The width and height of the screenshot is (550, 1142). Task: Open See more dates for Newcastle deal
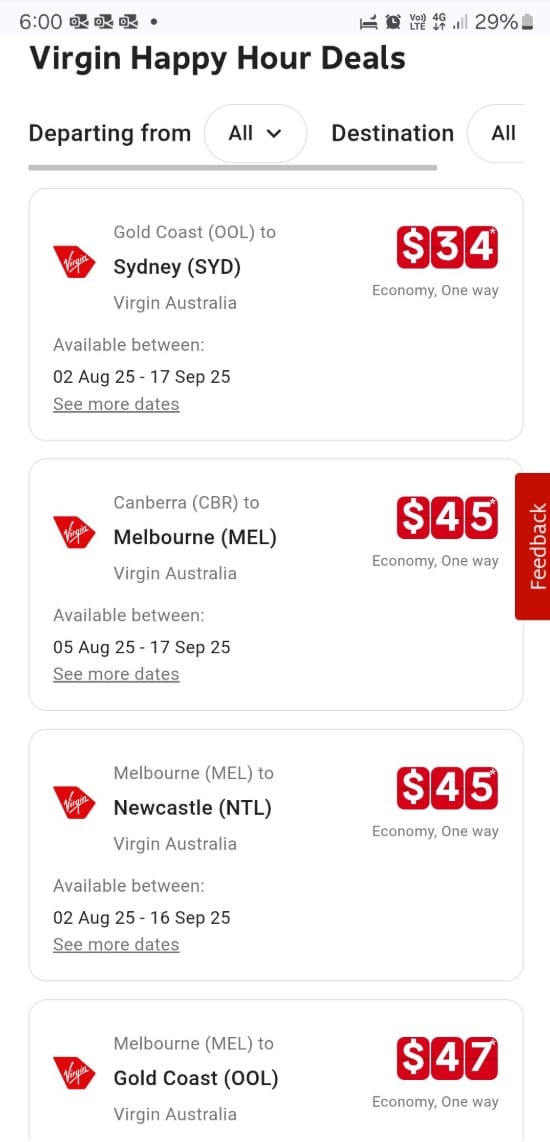point(116,945)
